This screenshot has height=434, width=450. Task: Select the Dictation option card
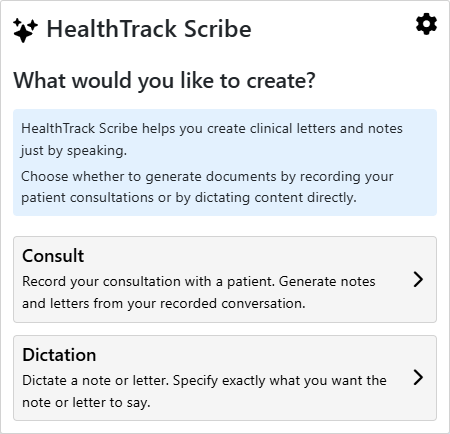tap(225, 378)
